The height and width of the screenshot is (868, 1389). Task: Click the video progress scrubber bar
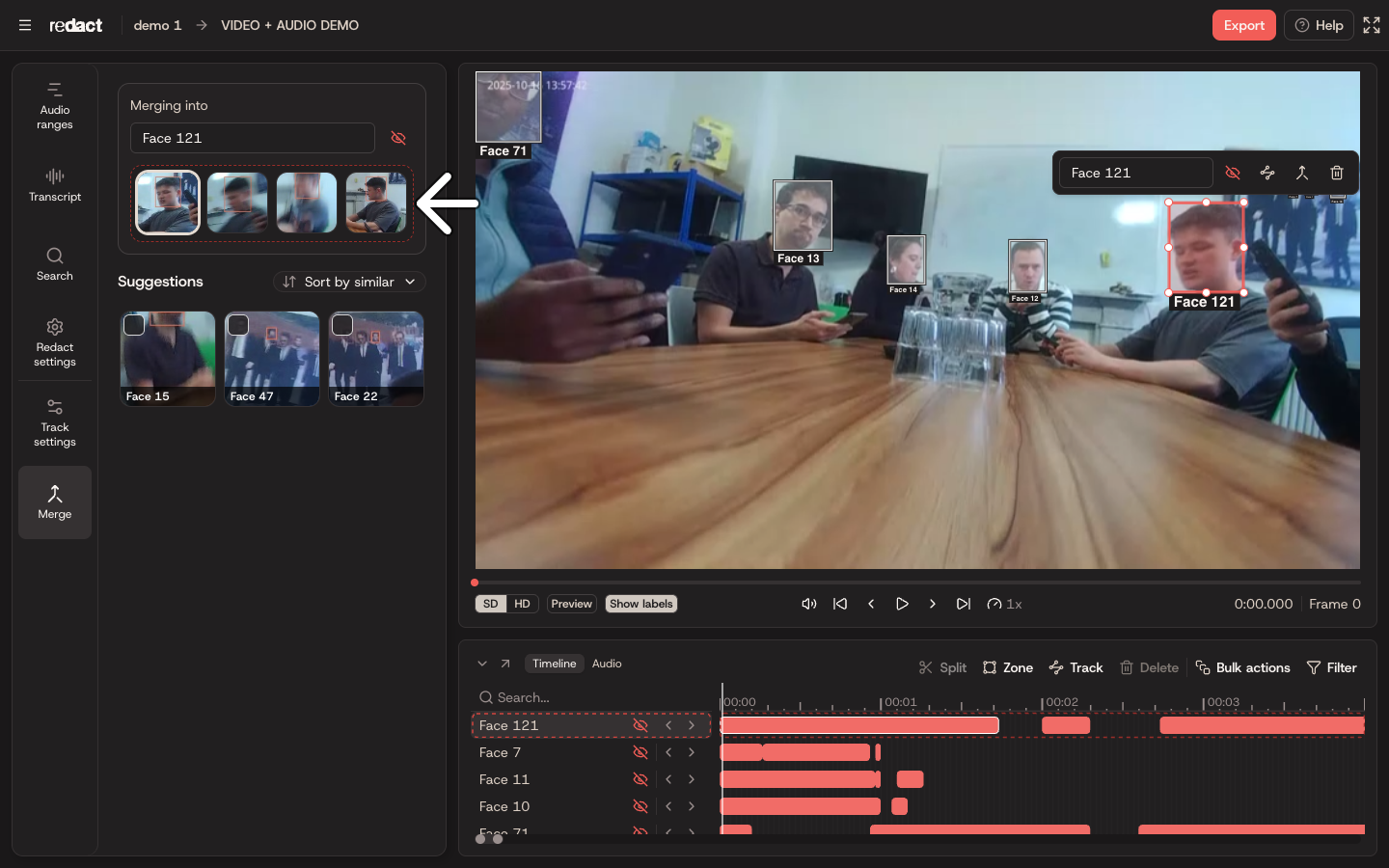(x=917, y=583)
